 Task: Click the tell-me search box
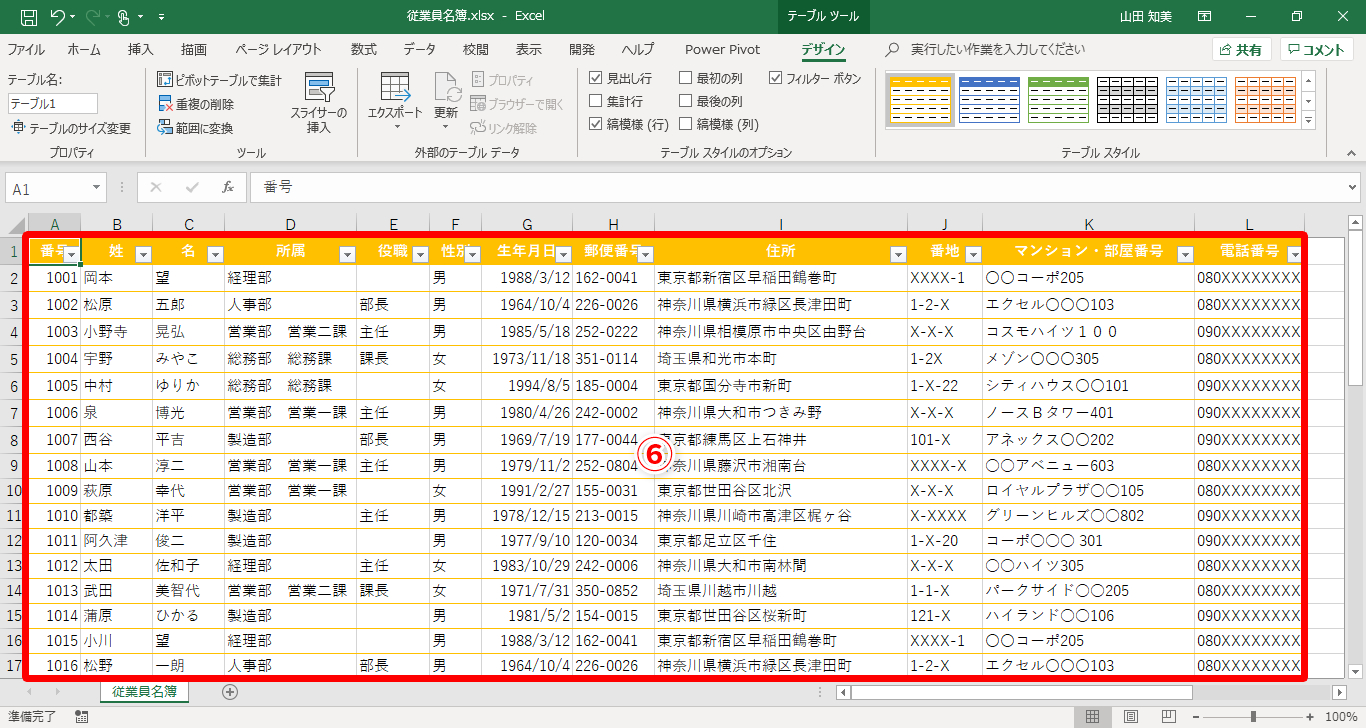click(x=998, y=49)
